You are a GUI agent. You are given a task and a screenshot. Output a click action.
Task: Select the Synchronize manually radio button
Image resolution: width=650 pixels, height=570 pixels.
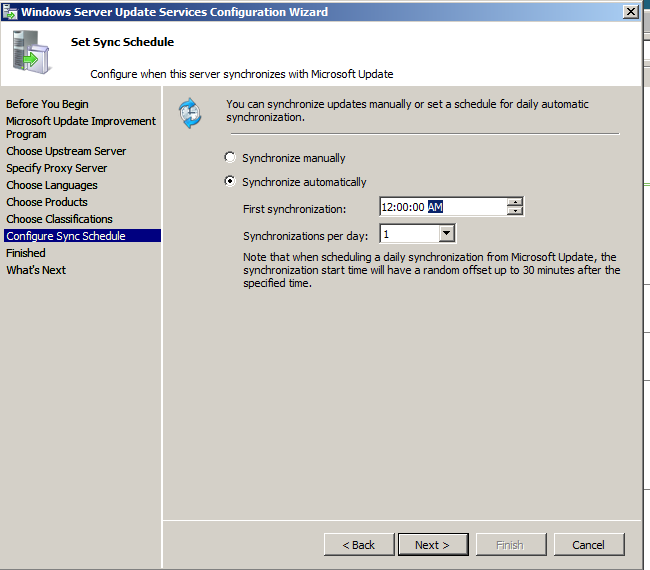click(230, 158)
